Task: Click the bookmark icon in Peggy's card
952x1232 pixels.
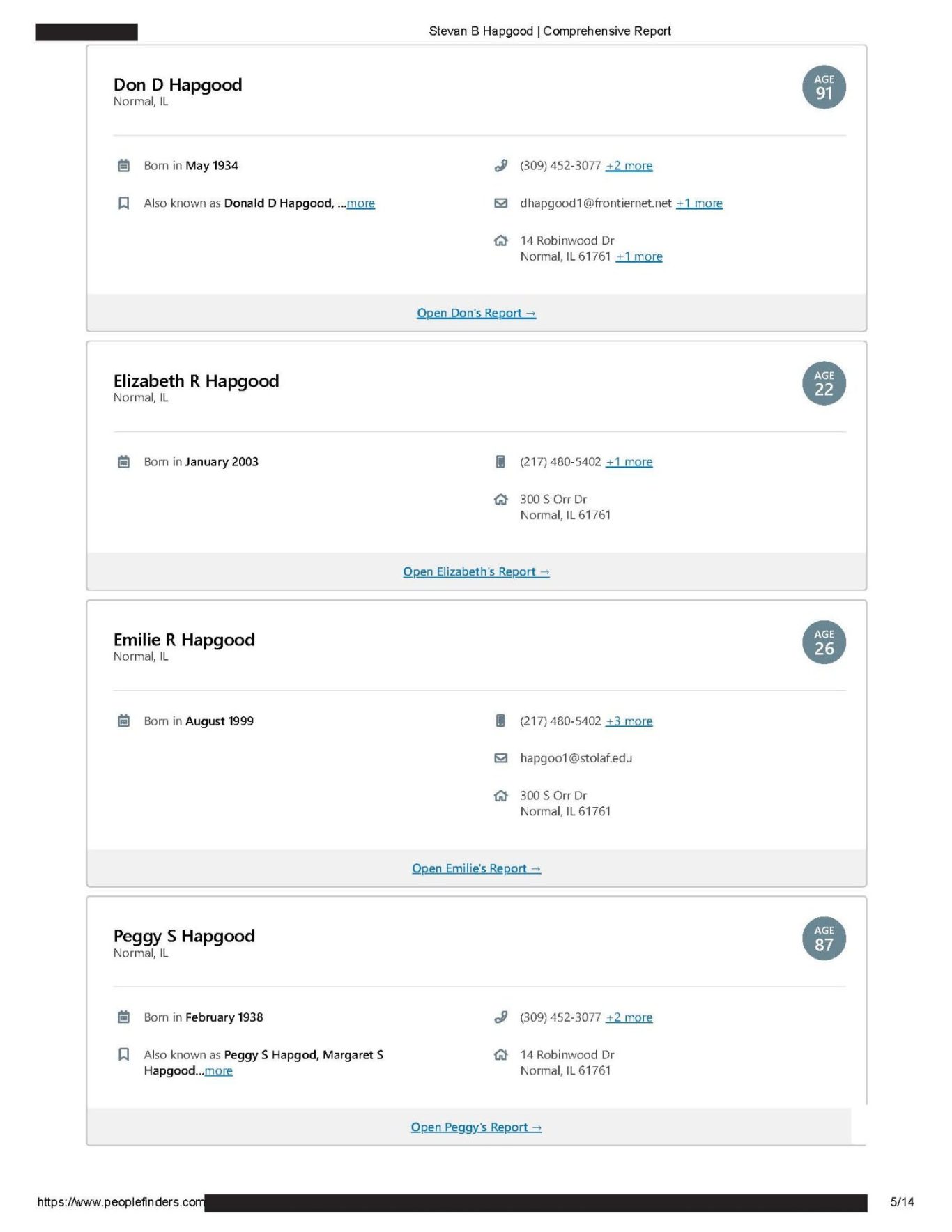Action: [x=123, y=1054]
